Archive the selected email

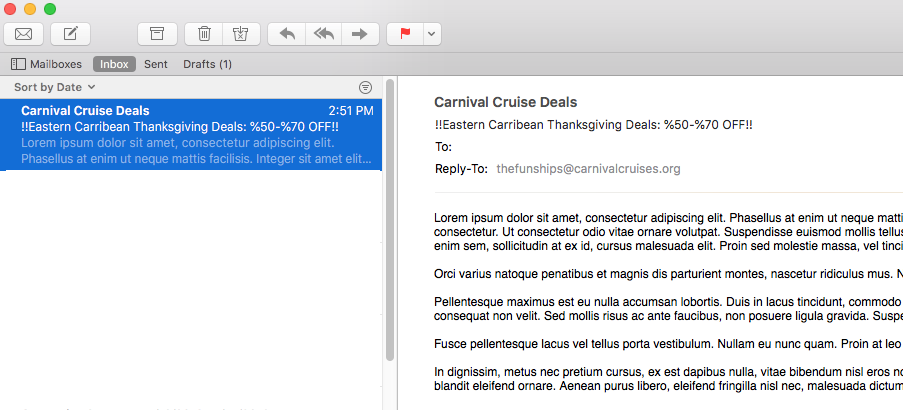pos(156,34)
